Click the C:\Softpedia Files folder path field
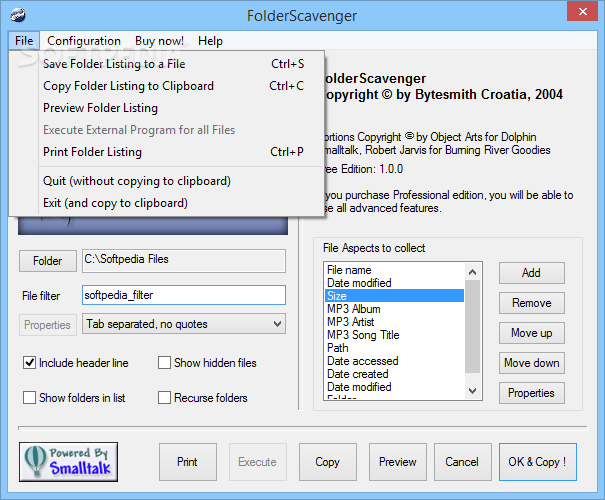605x500 pixels. coord(184,261)
